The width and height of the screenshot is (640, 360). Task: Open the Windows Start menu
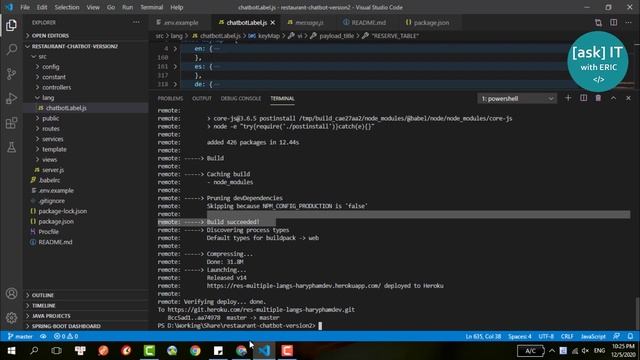pyautogui.click(x=11, y=351)
